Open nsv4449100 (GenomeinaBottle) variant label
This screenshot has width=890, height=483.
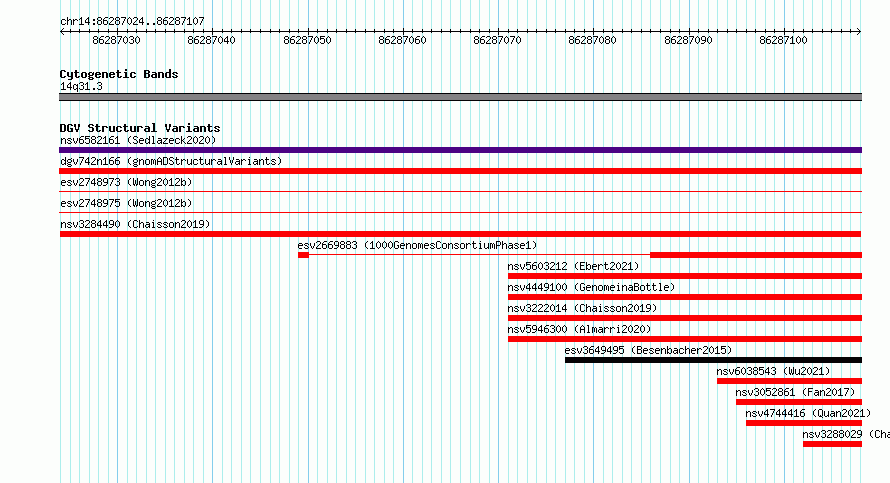click(591, 287)
